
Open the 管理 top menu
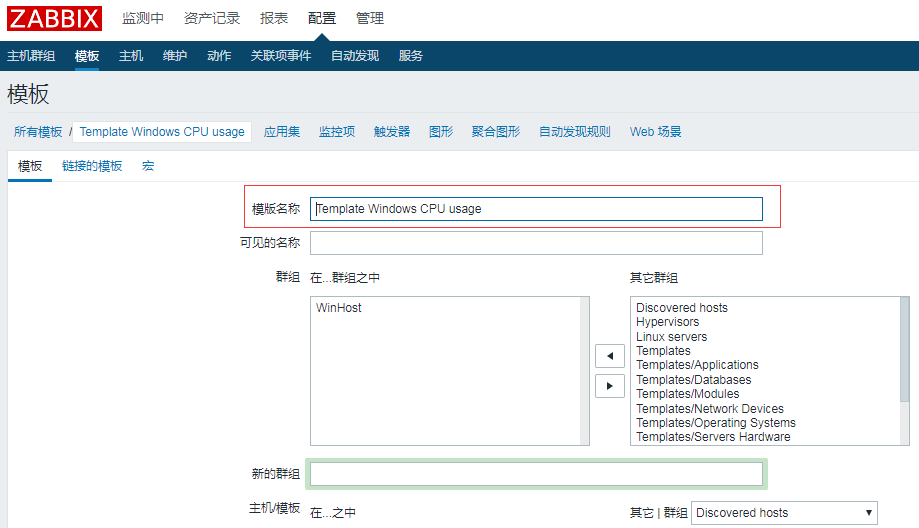tap(370, 18)
